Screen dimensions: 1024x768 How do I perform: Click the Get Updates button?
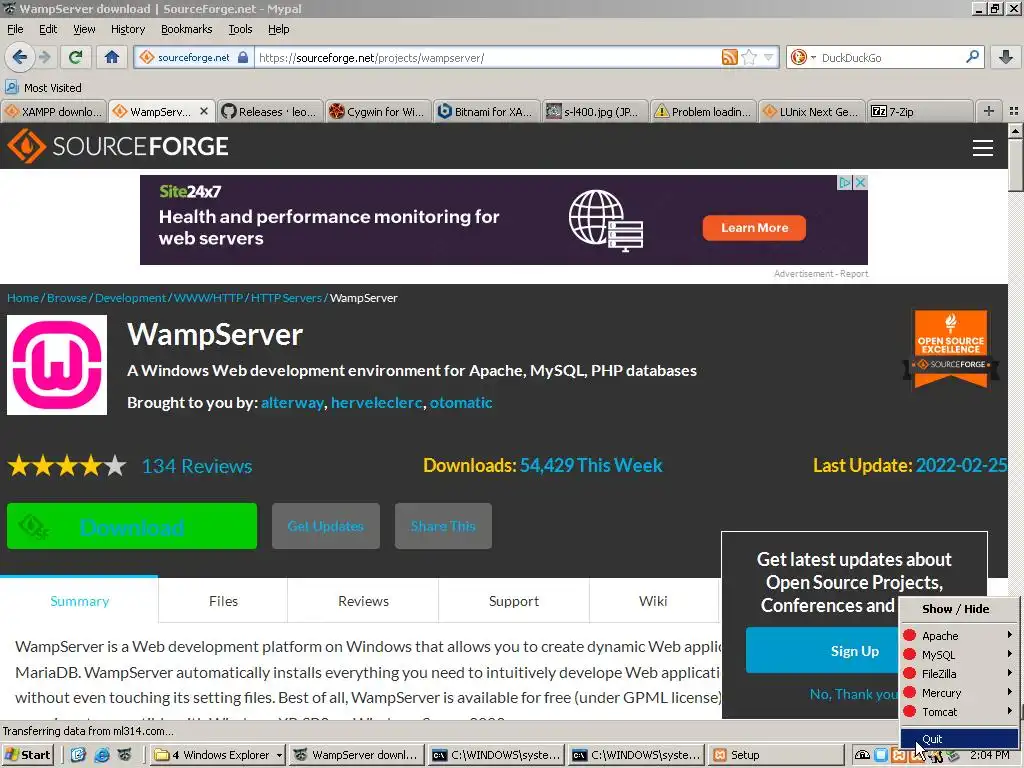(325, 526)
